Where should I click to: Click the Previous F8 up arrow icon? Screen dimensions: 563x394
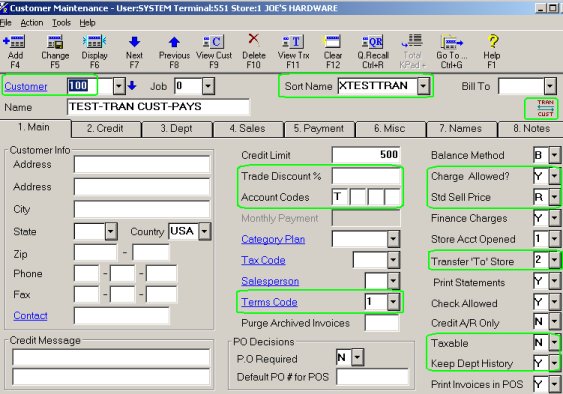click(175, 42)
